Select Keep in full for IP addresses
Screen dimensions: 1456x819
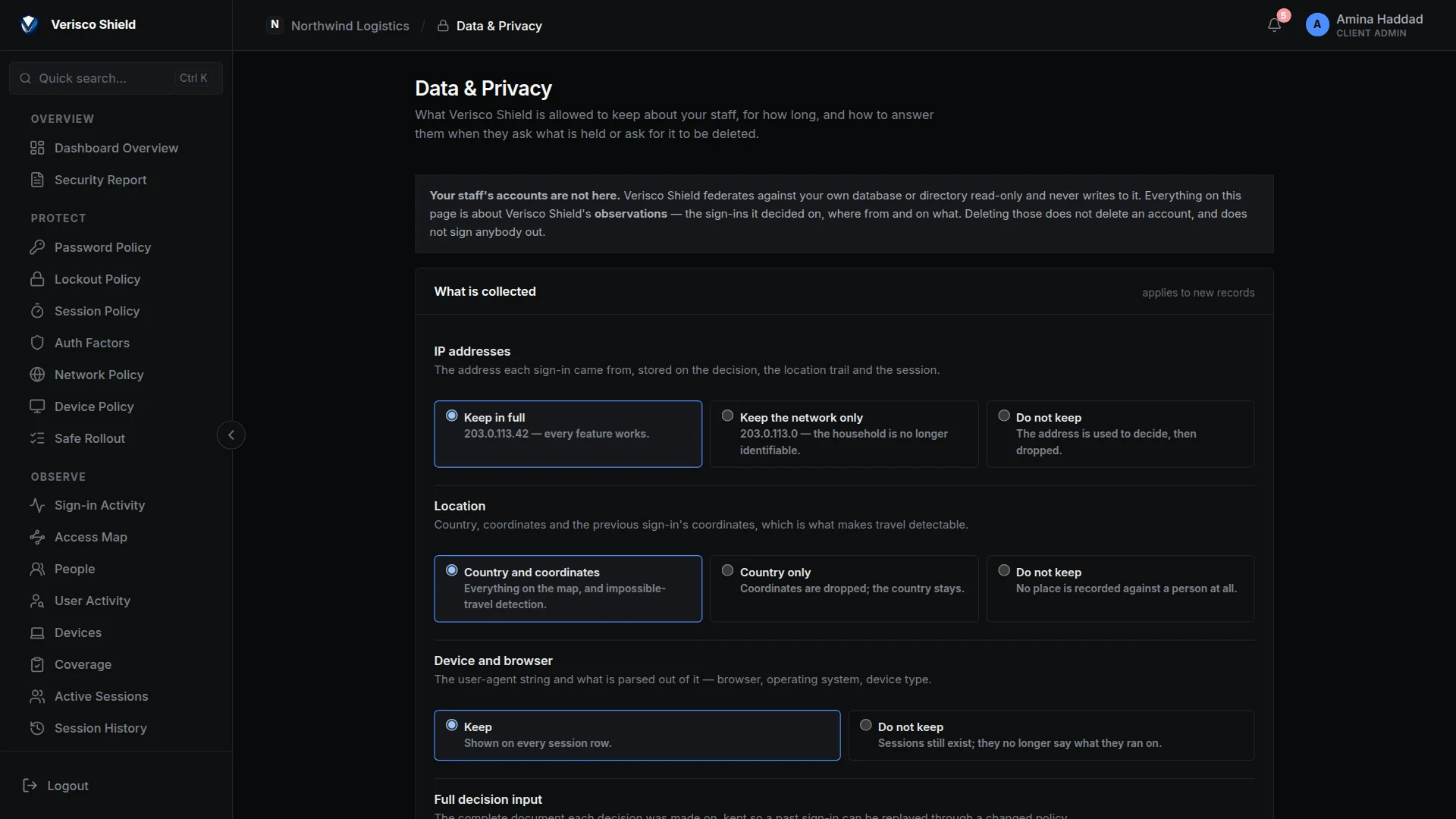(568, 434)
